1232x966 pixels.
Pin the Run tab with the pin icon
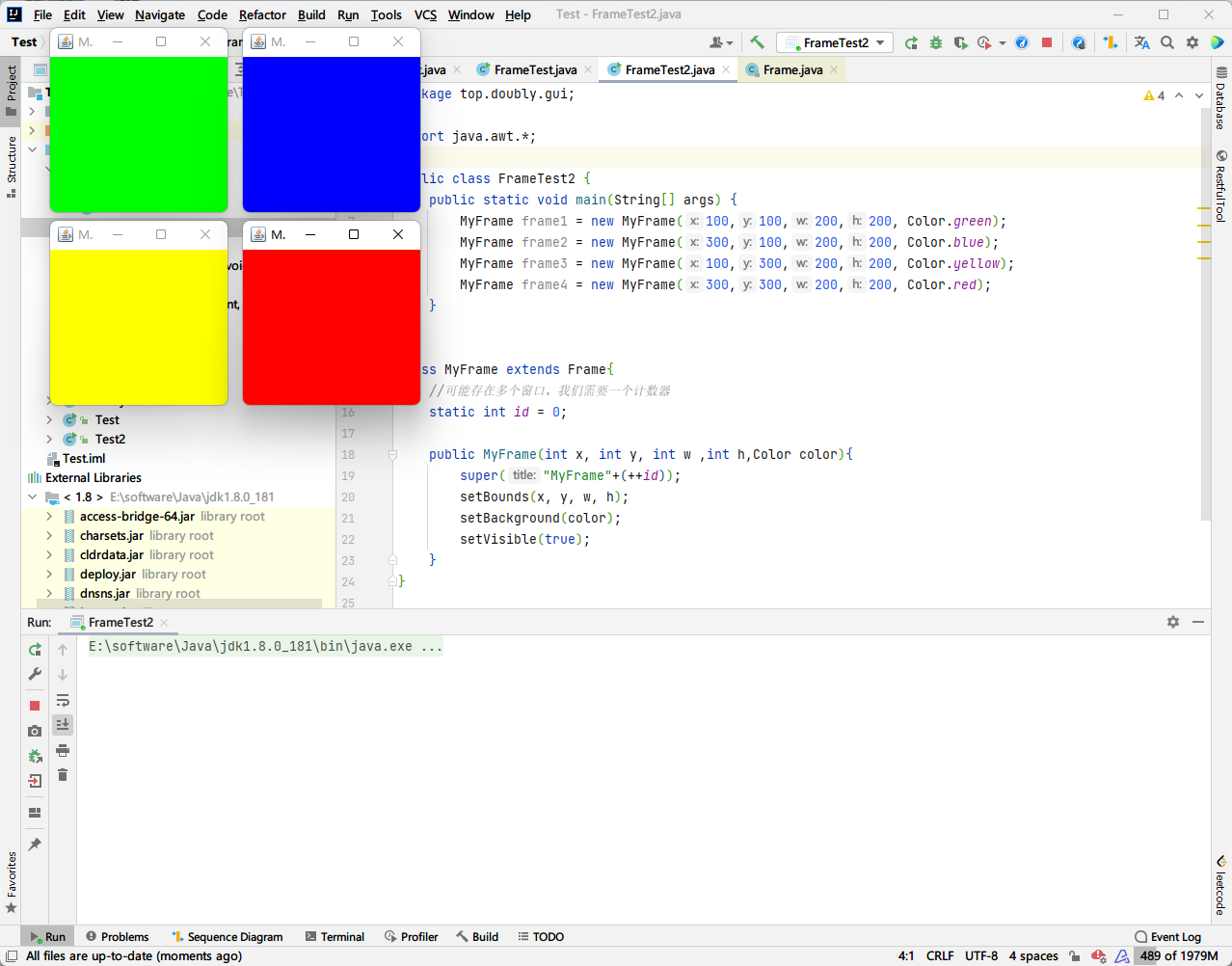[x=35, y=845]
